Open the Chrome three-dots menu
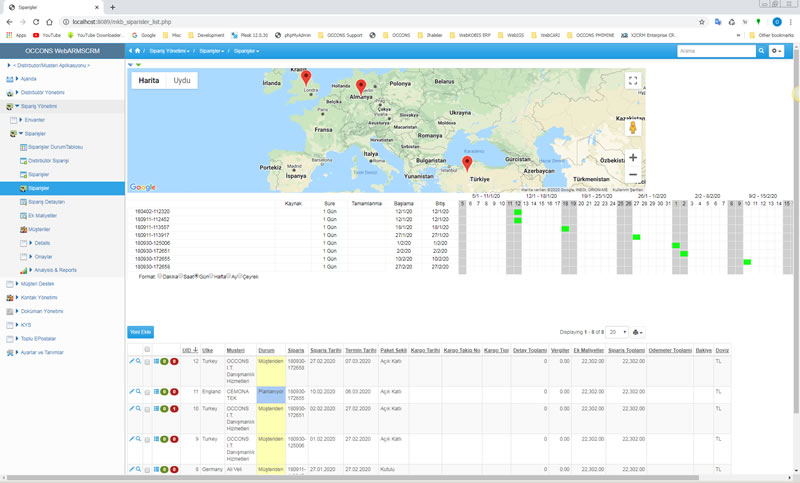Viewport: 800px width, 483px height. pos(791,22)
